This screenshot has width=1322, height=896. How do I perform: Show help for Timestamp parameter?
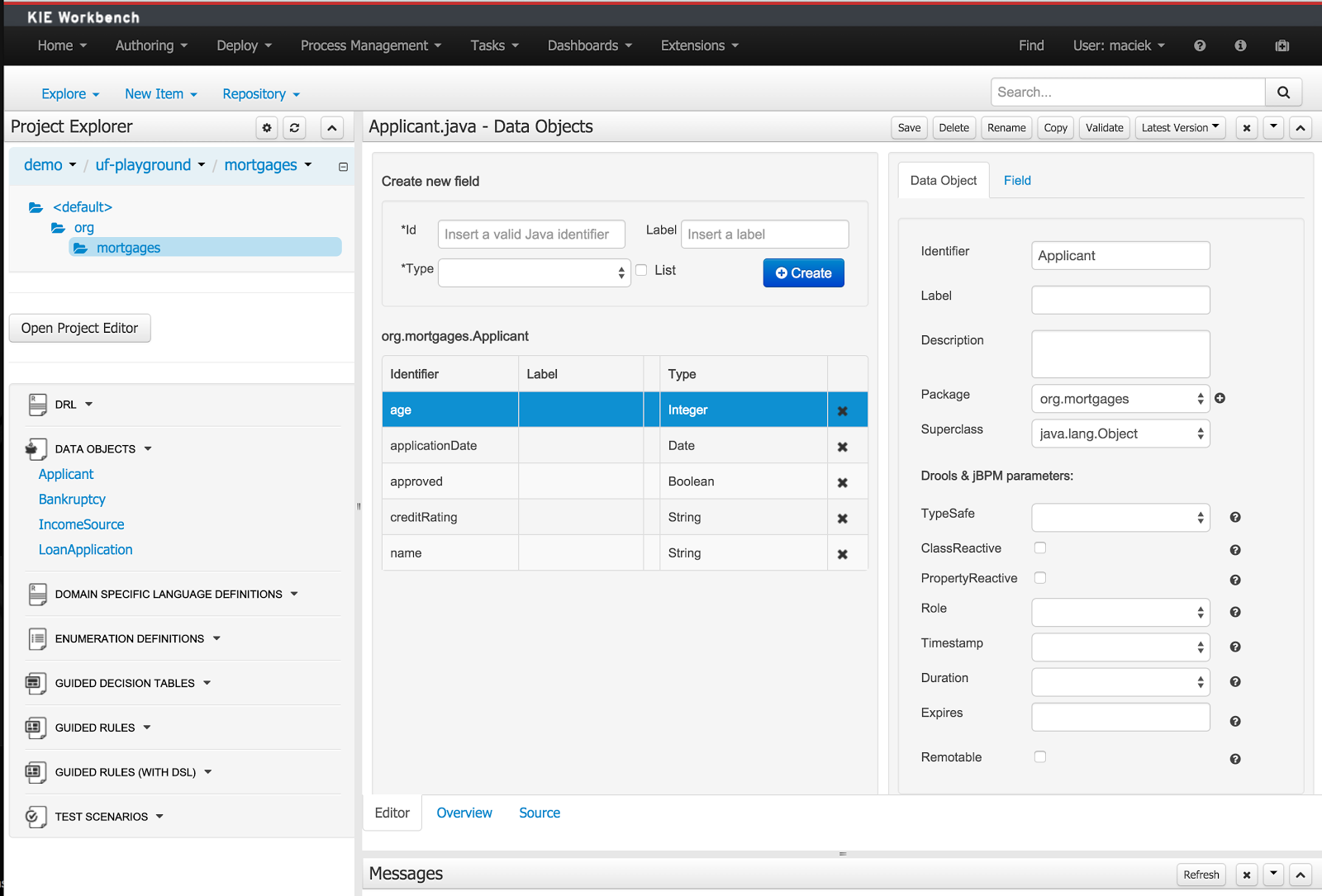tap(1235, 647)
